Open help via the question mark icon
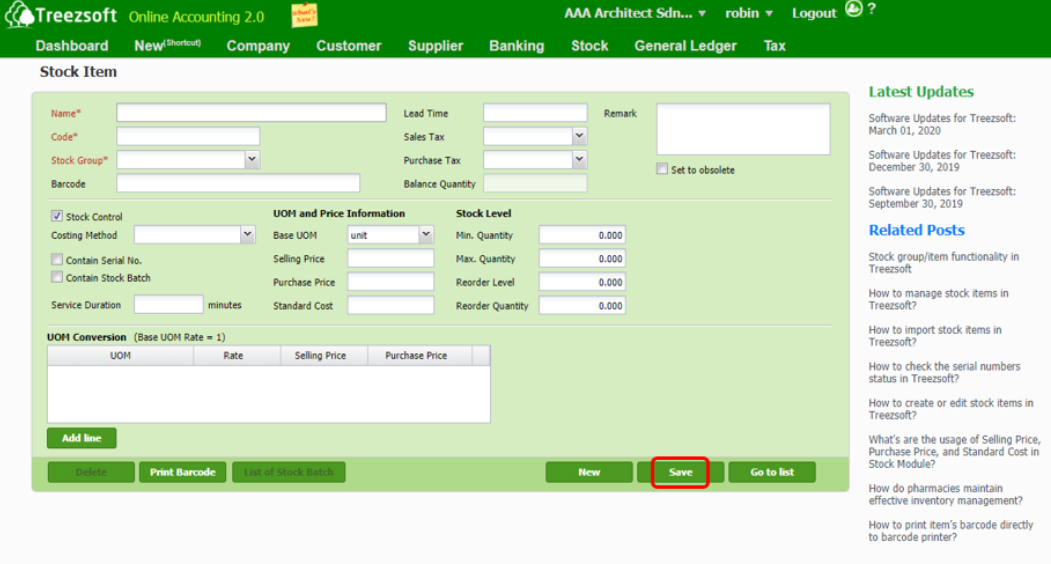Image resolution: width=1051 pixels, height=564 pixels. 871,9
